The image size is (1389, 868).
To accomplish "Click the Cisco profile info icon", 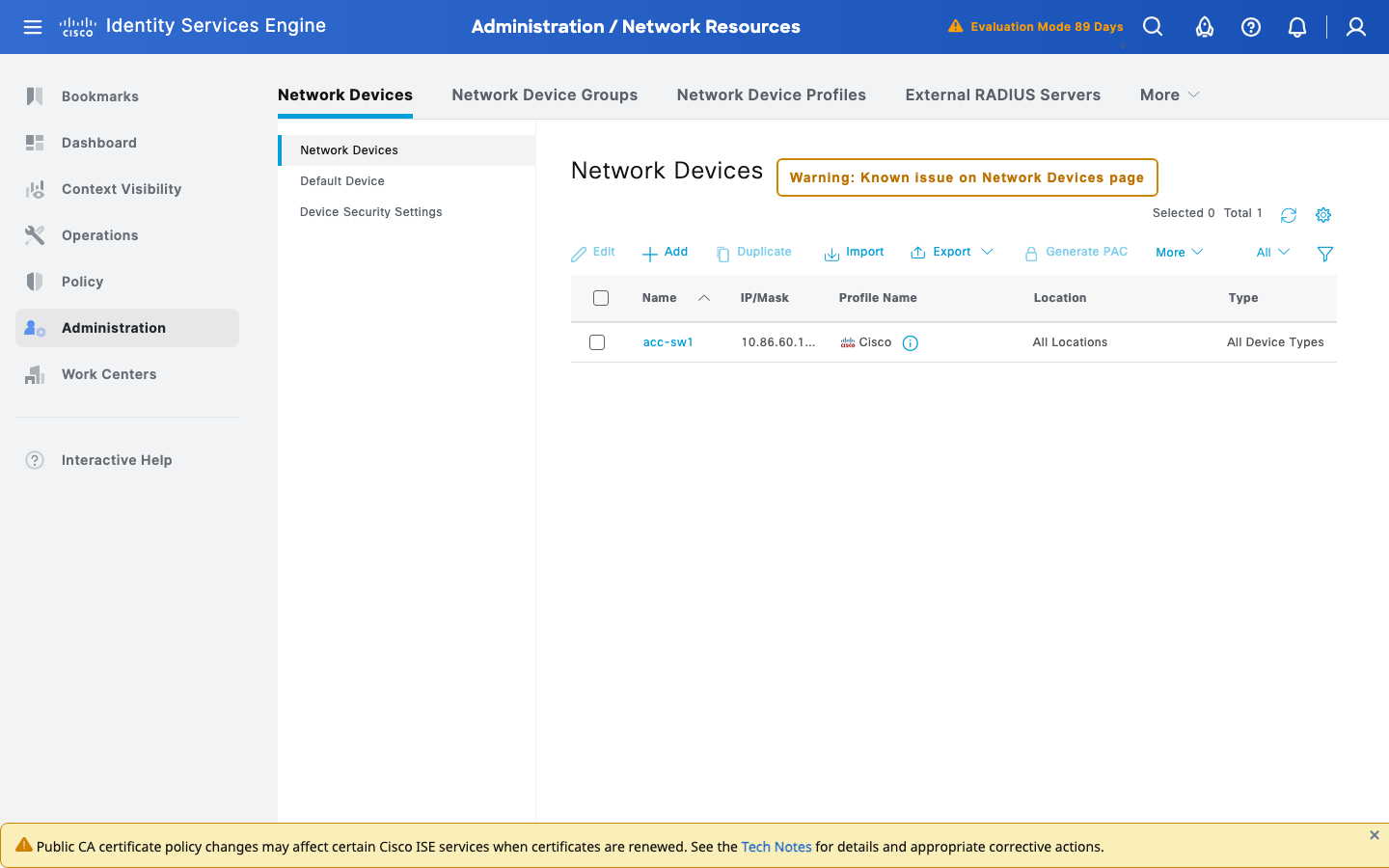I will (x=910, y=343).
